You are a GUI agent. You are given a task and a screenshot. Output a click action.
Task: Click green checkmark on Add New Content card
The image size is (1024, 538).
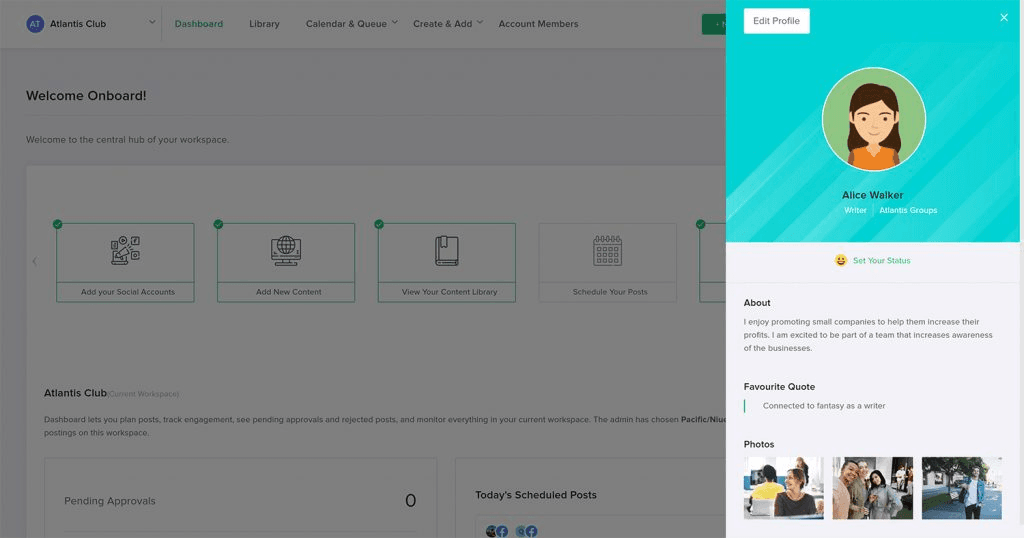[x=218, y=224]
